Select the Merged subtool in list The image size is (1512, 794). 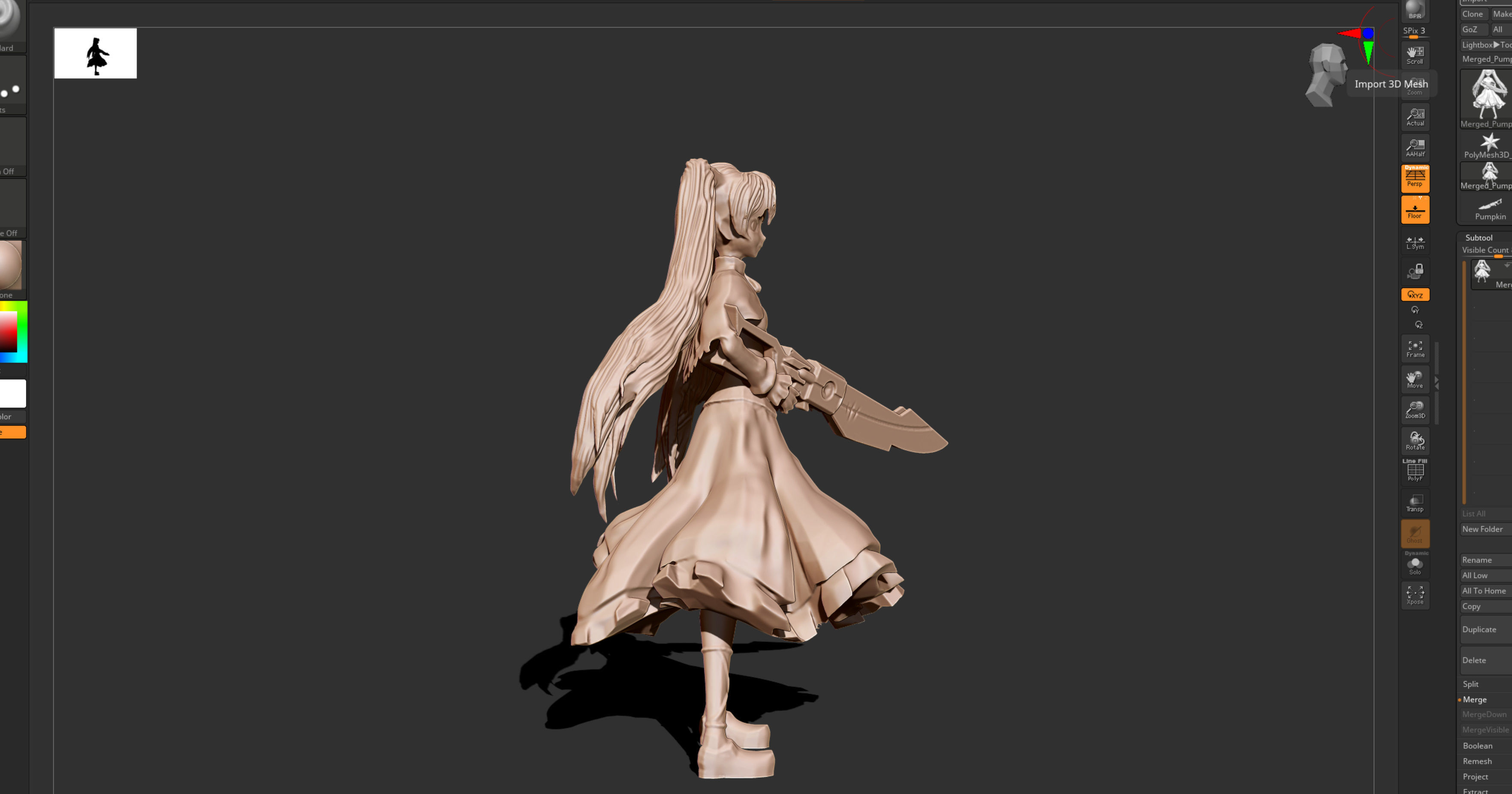point(1491,275)
